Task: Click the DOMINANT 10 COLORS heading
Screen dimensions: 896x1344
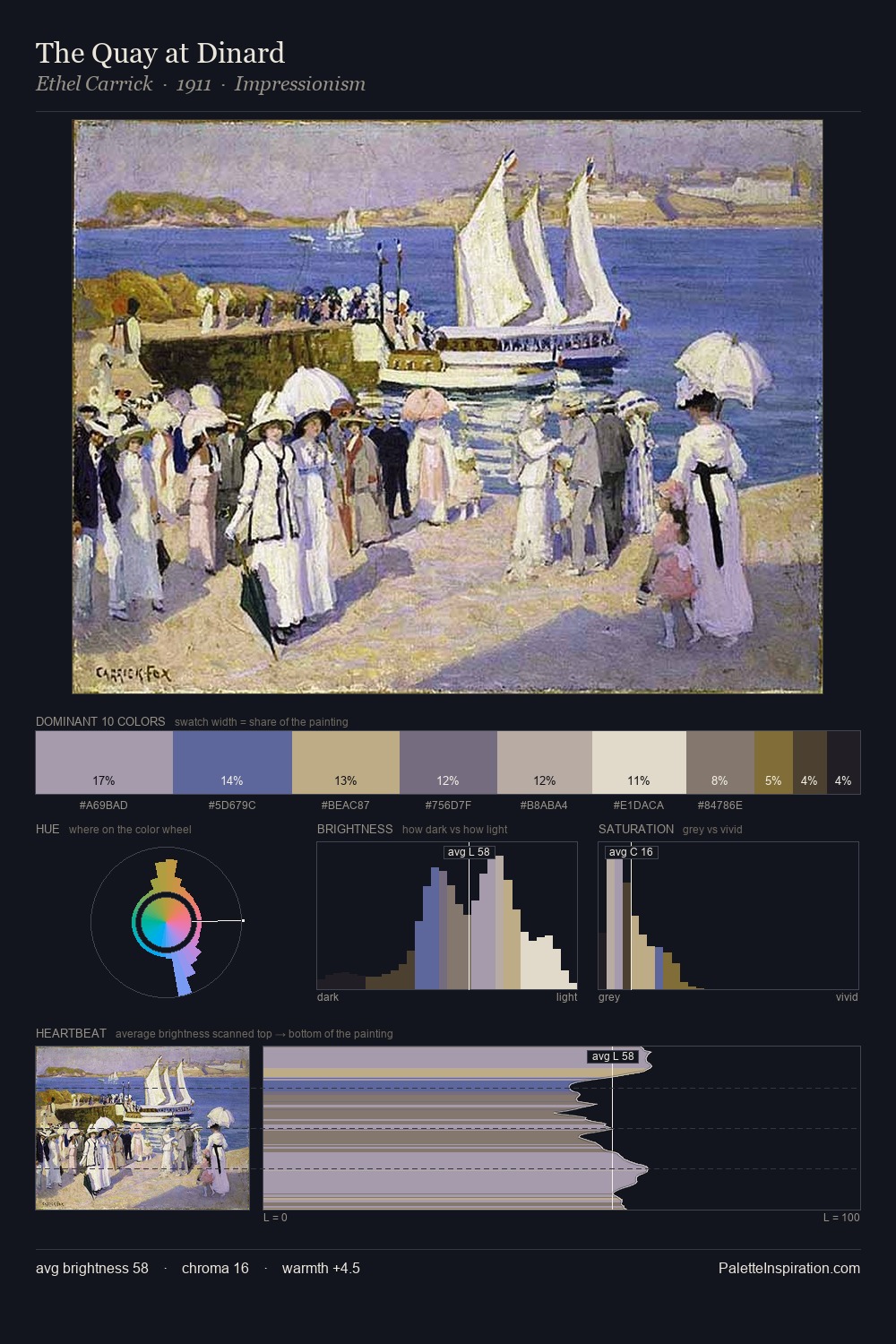Action: tap(100, 721)
